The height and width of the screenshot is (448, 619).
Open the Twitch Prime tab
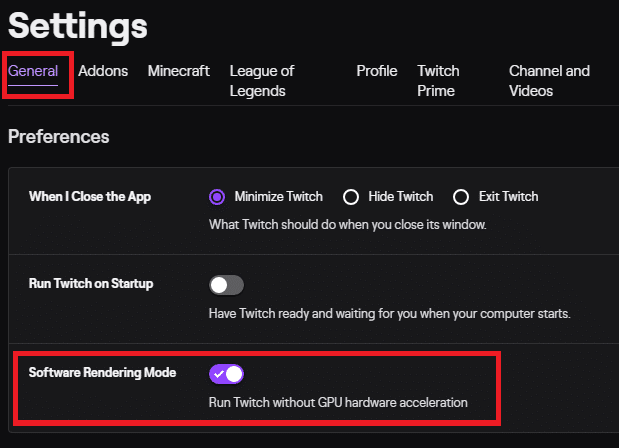[438, 81]
